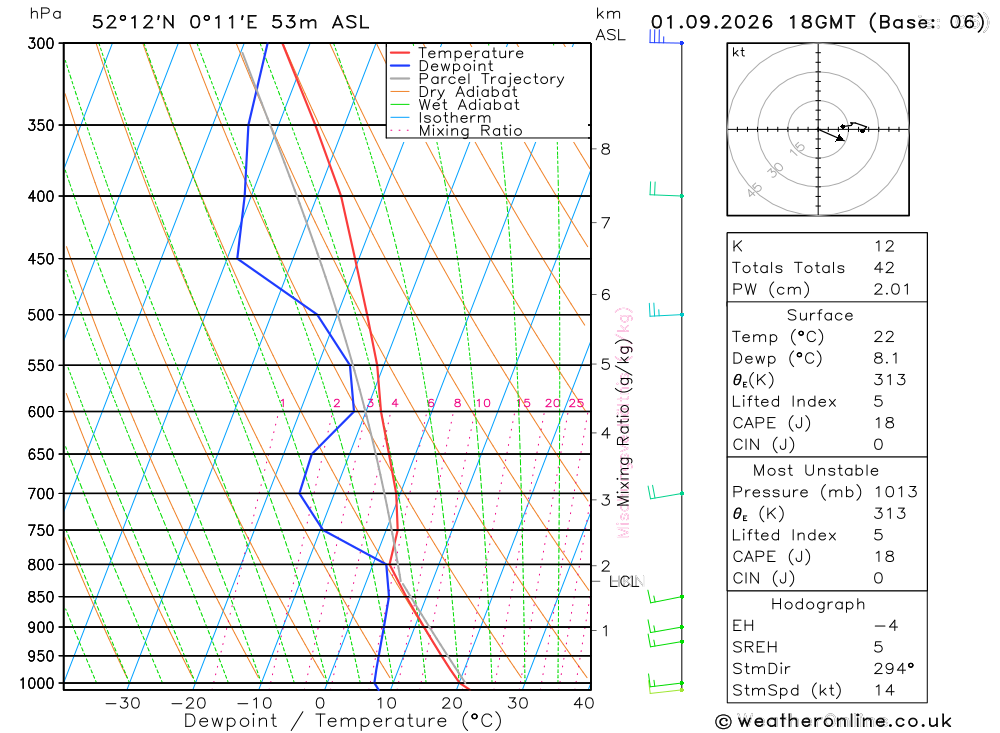Viewport: 1000px width, 733px height.
Task: Click the StmDir 294° value
Action: click(894, 669)
